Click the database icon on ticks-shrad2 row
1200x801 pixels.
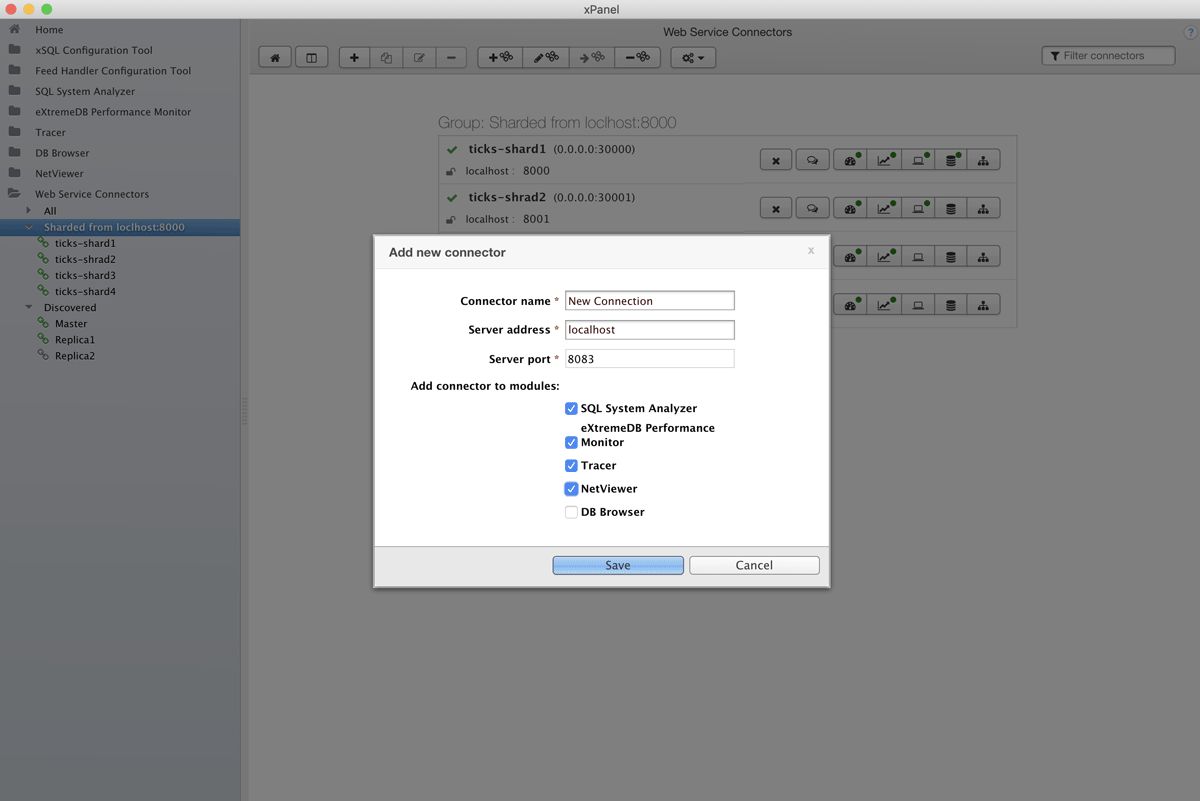click(x=951, y=208)
